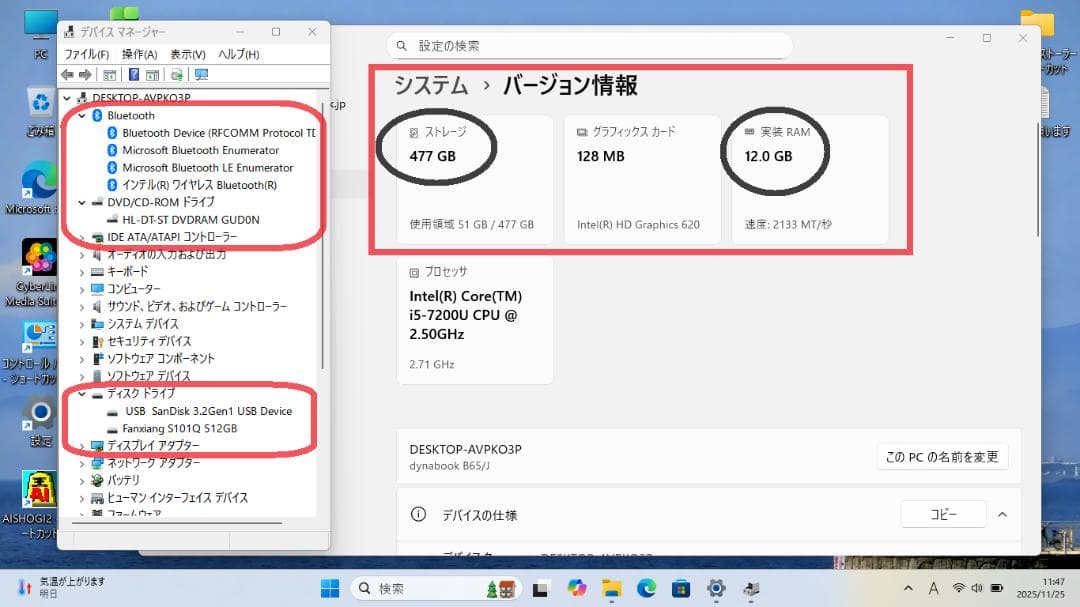The image size is (1080, 607).
Task: Click the forward arrow in Device Manager toolbar
Action: [x=86, y=74]
